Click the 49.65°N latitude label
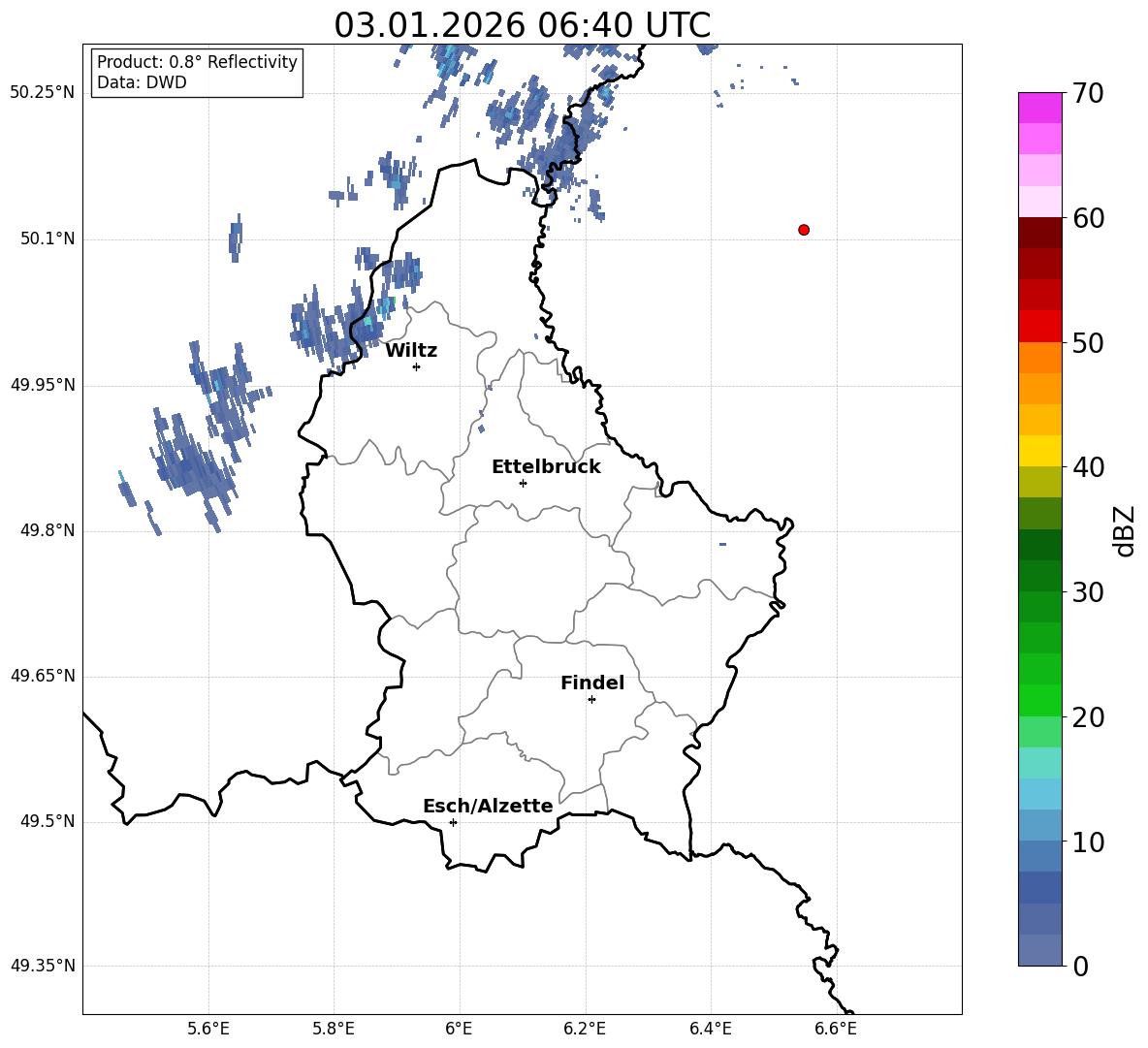Image resolution: width=1148 pixels, height=1048 pixels. [43, 675]
